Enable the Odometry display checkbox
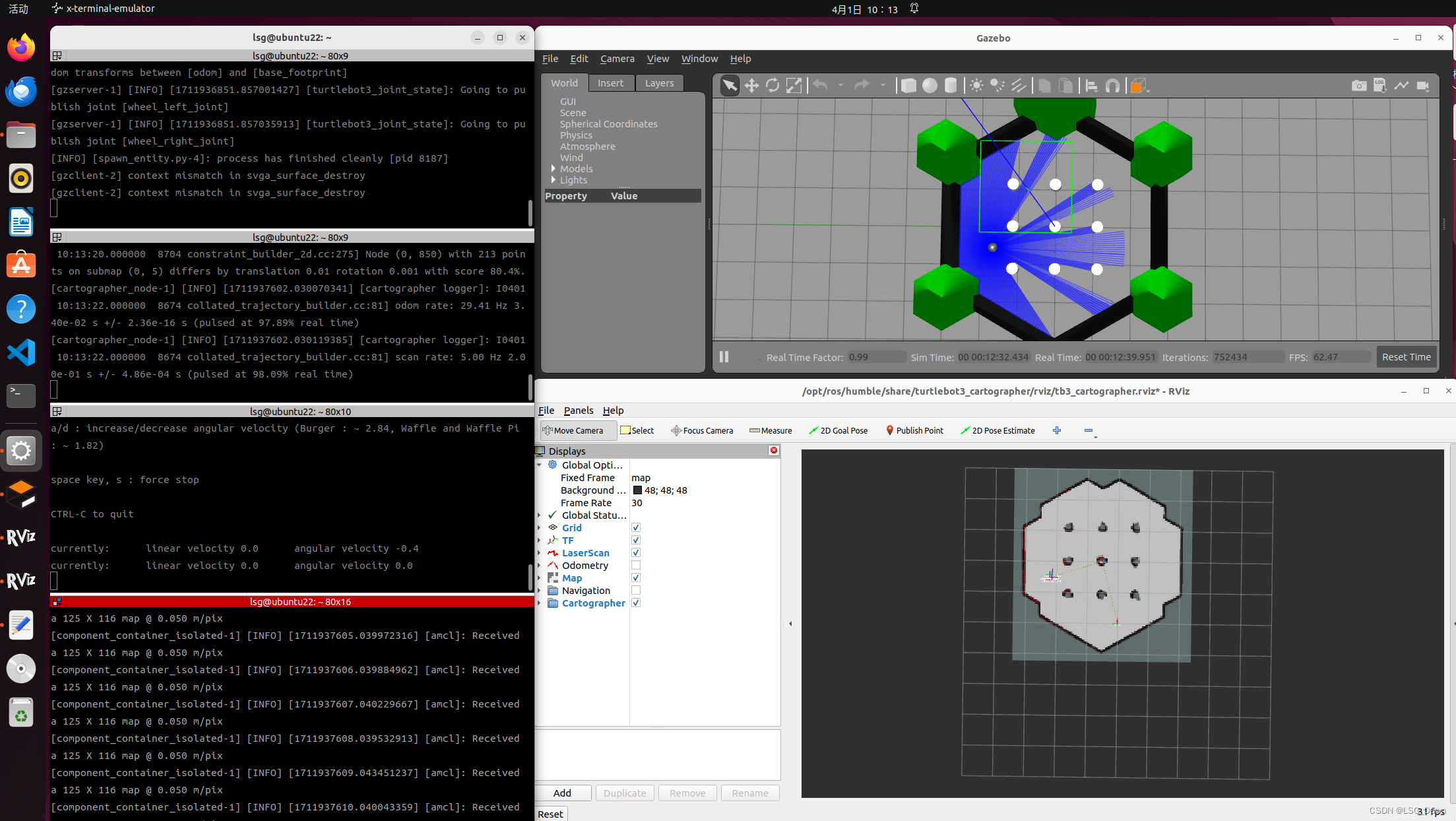 (x=635, y=565)
